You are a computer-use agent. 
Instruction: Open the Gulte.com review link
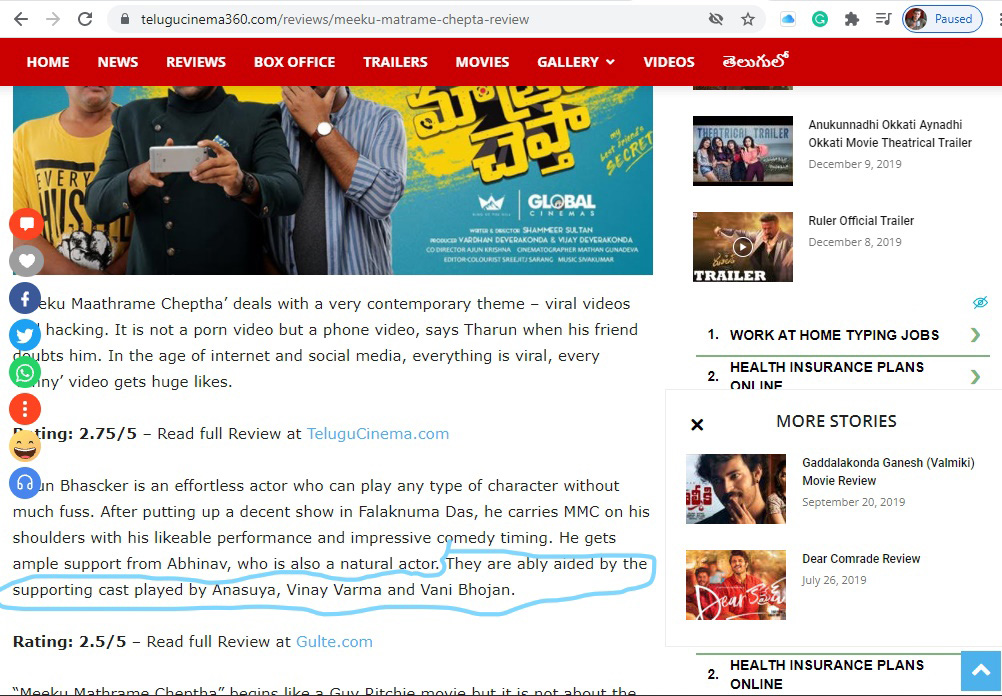pyautogui.click(x=334, y=642)
